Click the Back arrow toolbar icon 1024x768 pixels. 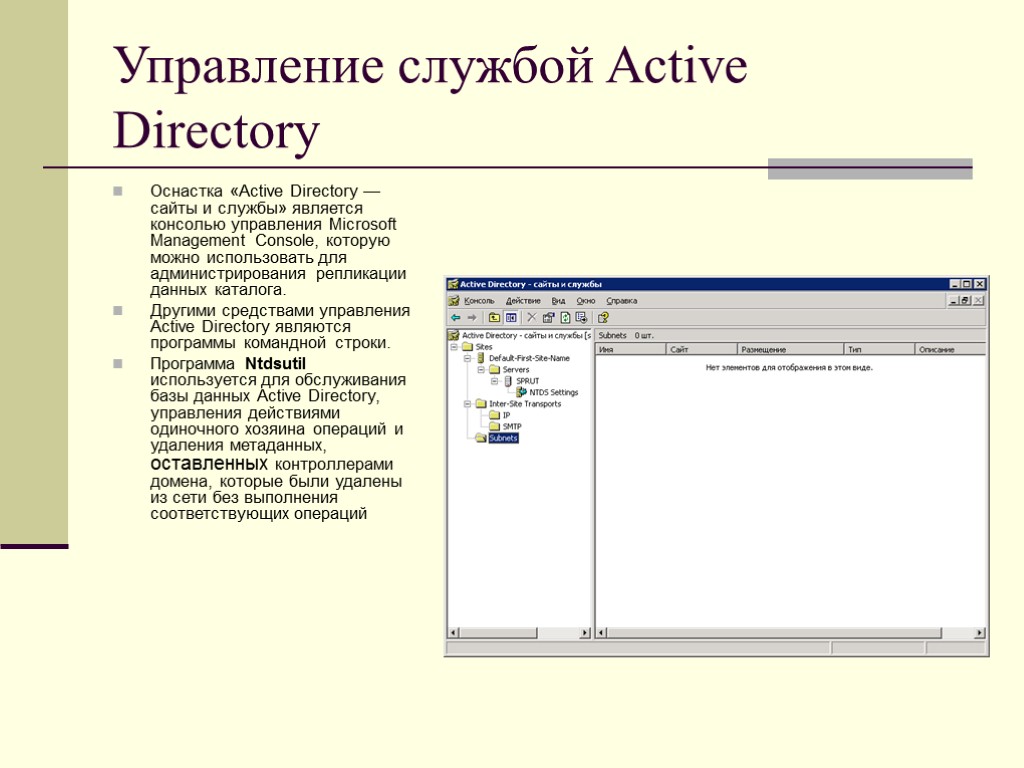tap(455, 317)
